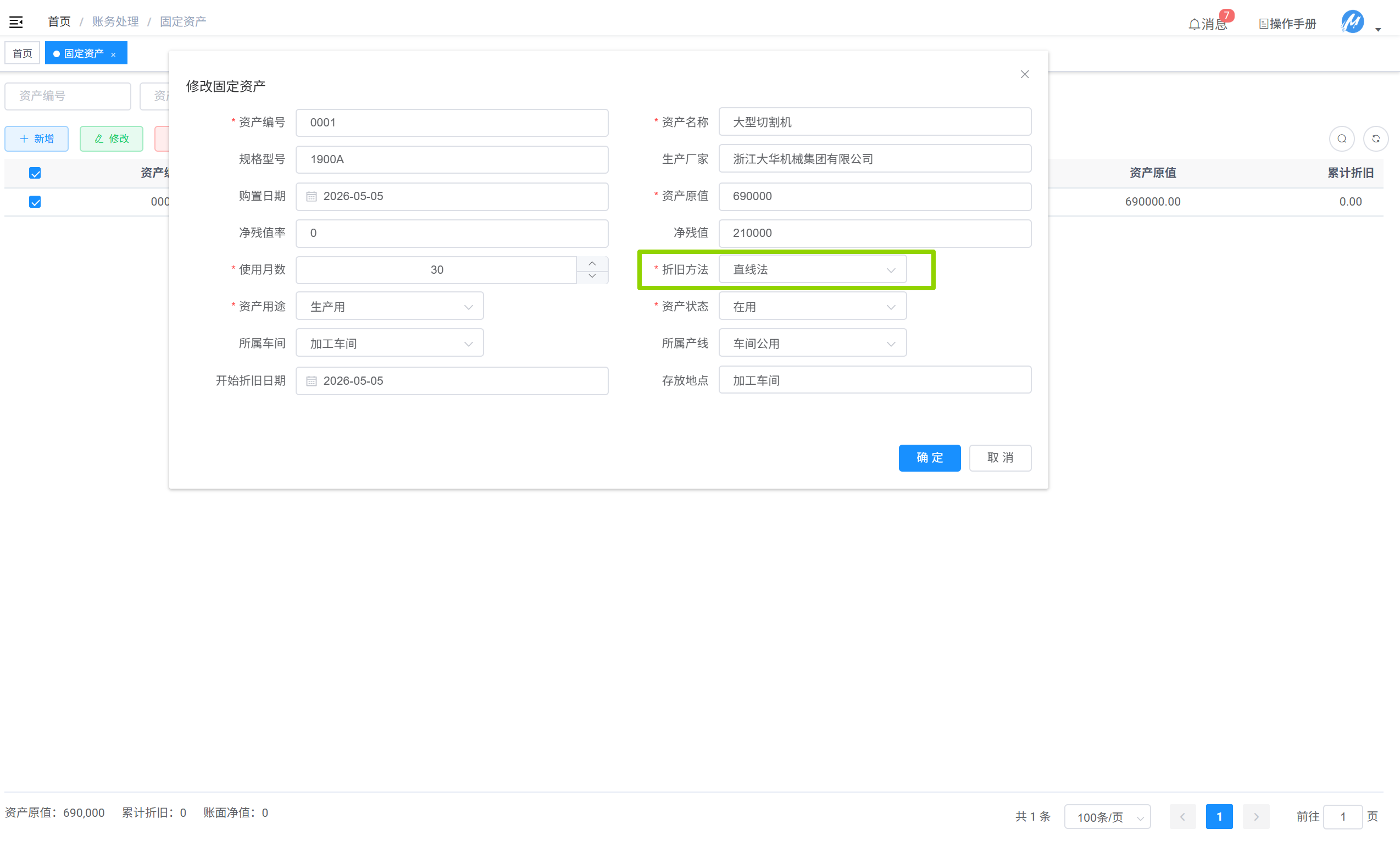Open the 资产用途 dropdown
Viewport: 1400px width, 841px height.
point(389,307)
